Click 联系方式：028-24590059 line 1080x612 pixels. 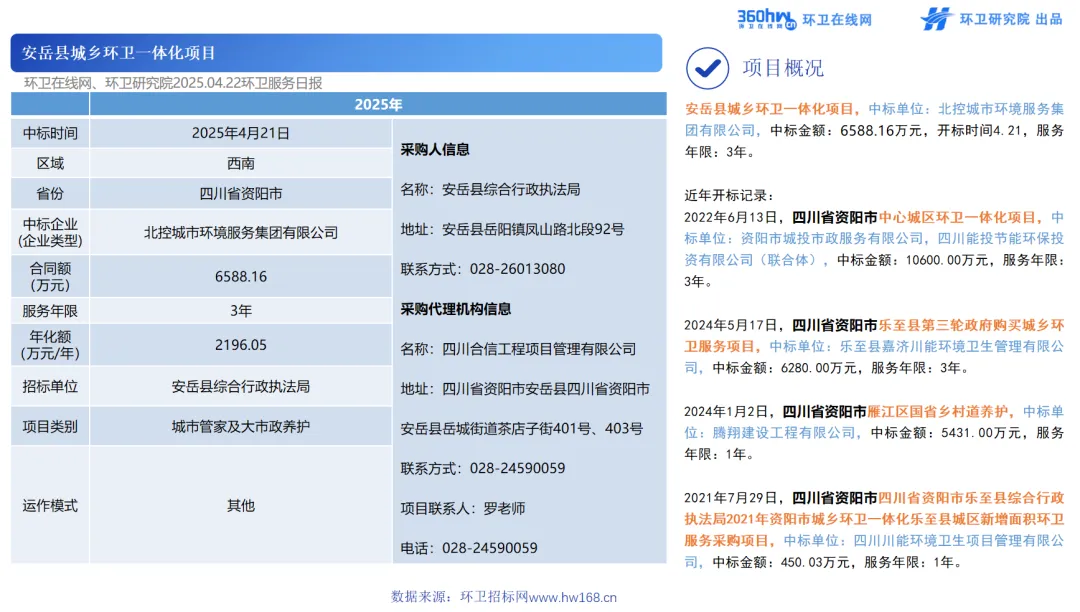pos(483,469)
